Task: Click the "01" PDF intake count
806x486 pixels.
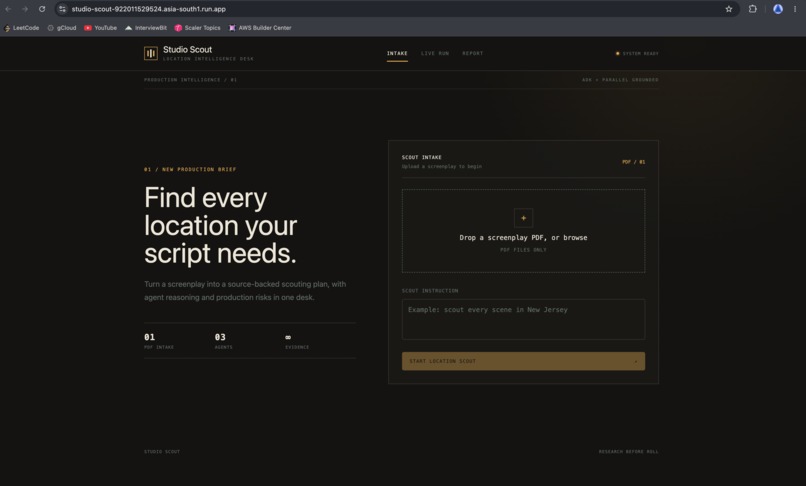Action: 150,337
